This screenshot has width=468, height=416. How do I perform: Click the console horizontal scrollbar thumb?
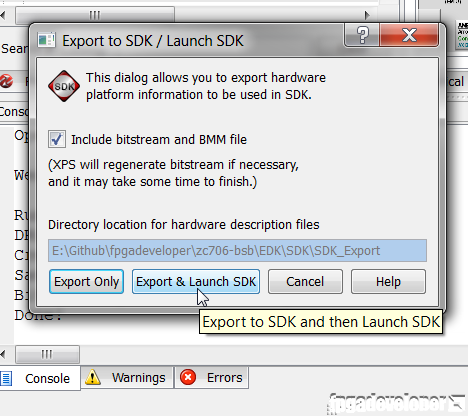[47, 354]
